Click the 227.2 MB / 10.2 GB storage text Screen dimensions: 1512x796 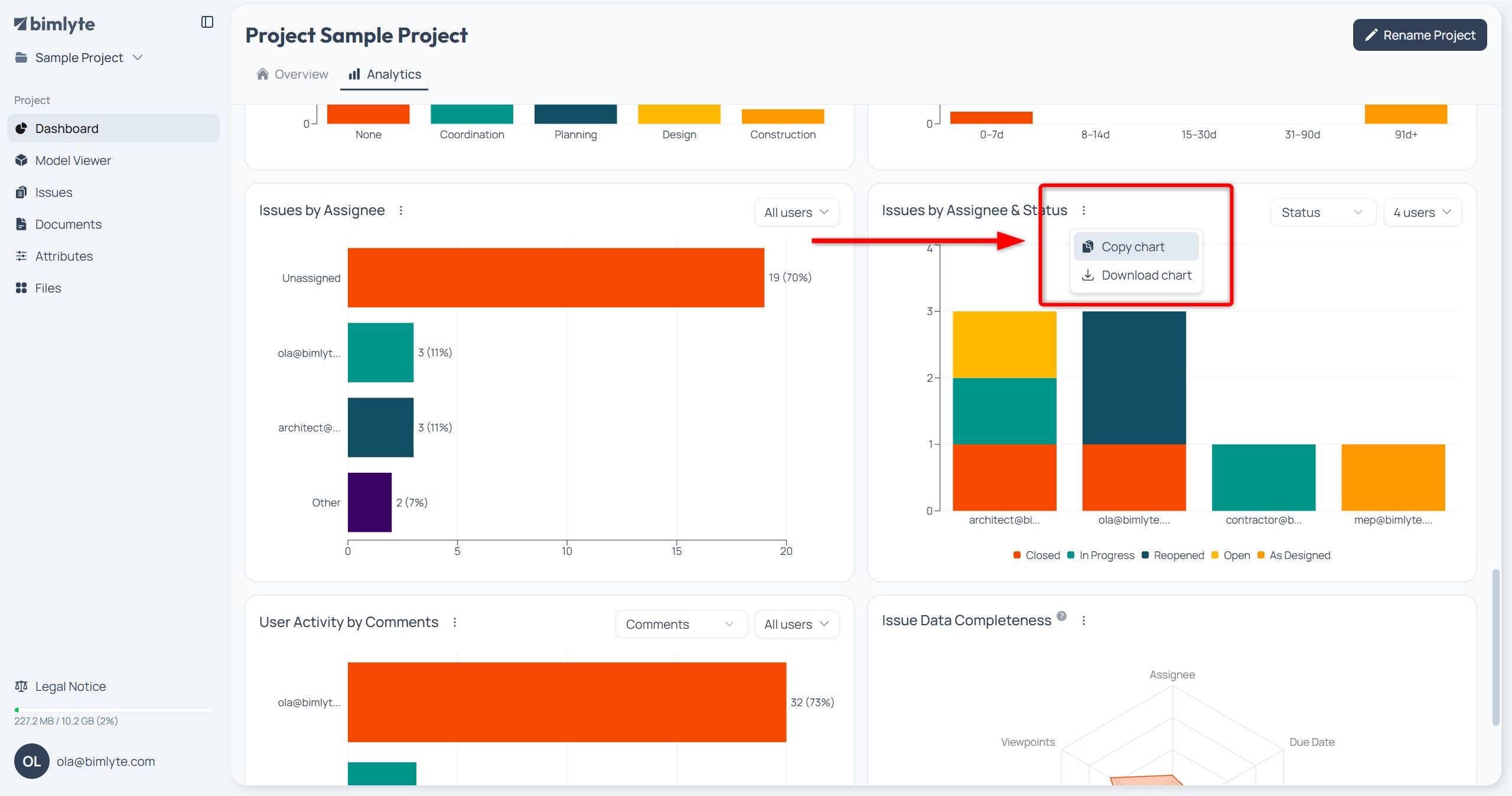click(66, 721)
